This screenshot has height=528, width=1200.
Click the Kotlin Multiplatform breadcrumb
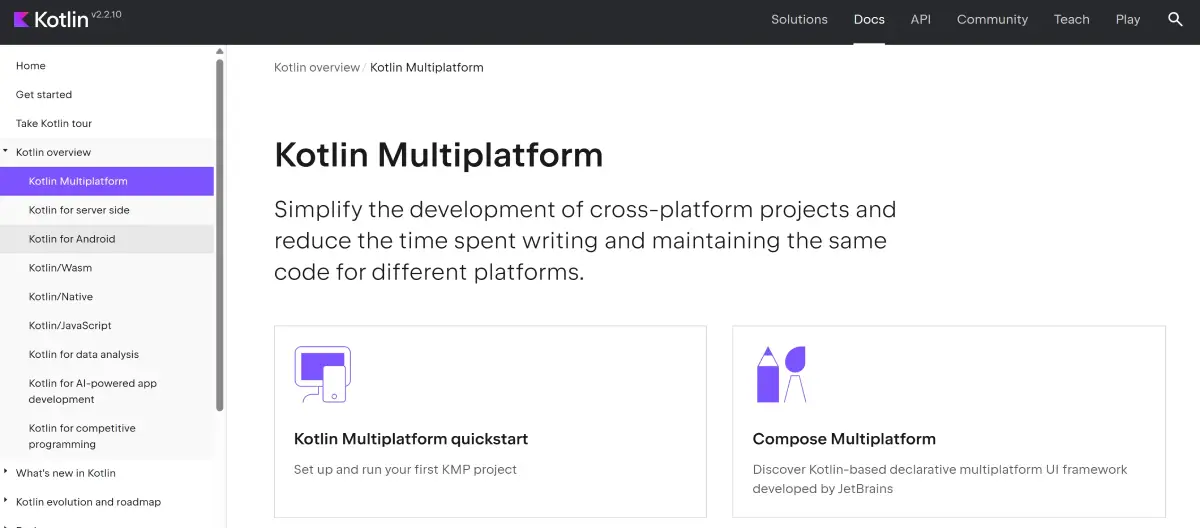427,68
